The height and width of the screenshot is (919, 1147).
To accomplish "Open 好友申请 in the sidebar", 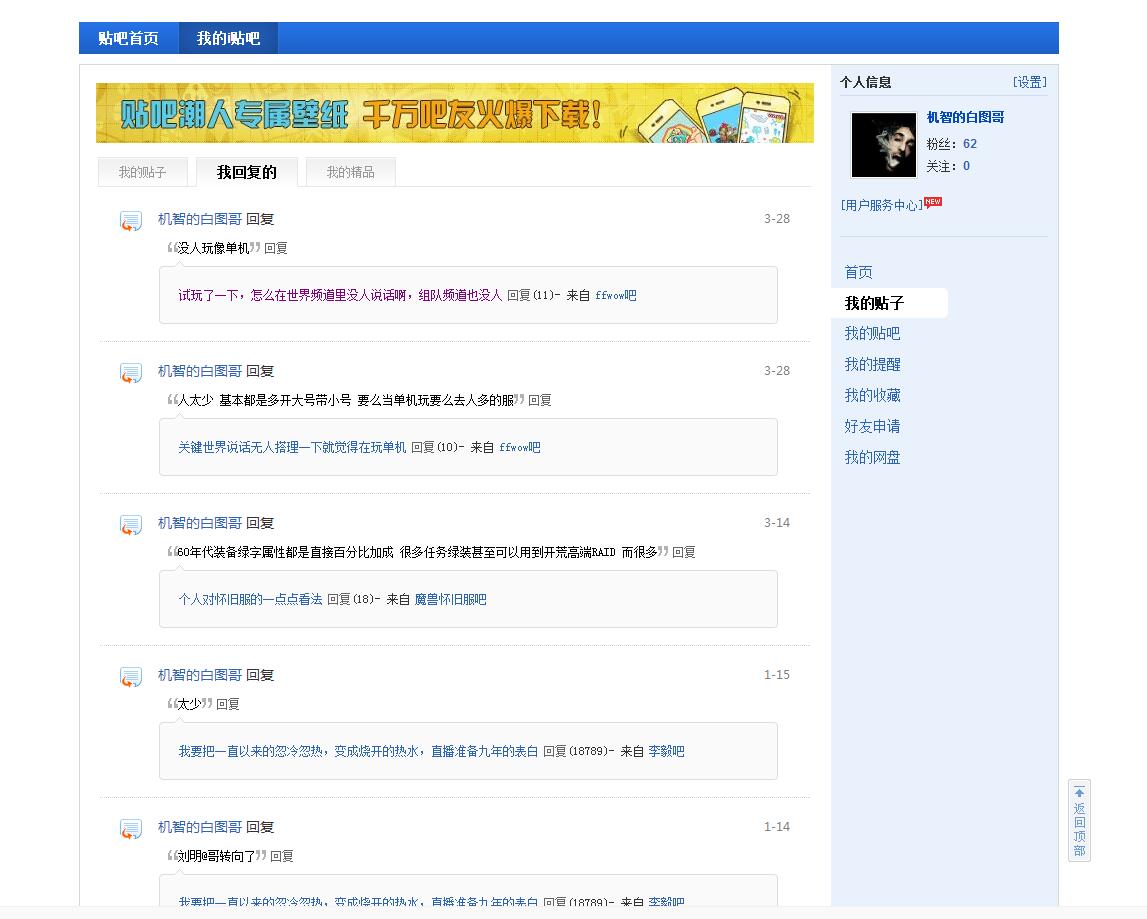I will tap(871, 426).
